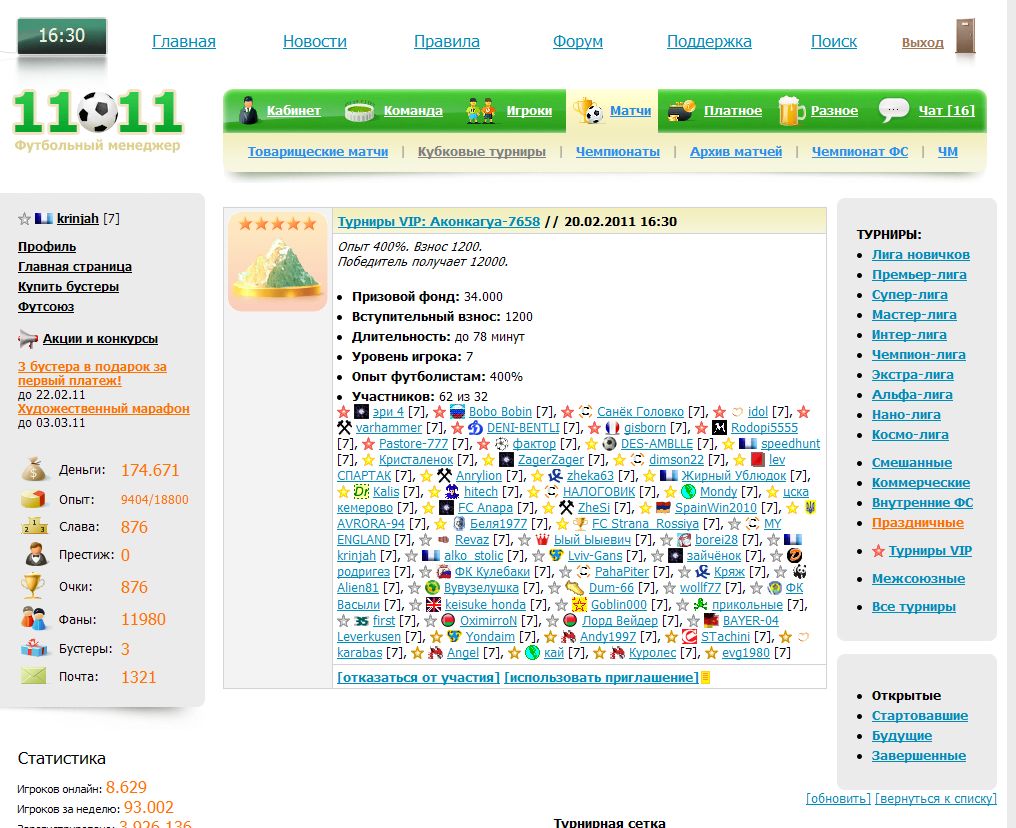Image resolution: width=1016 pixels, height=828 pixels.
Task: Click the exit door icon
Action: pyautogui.click(x=965, y=38)
